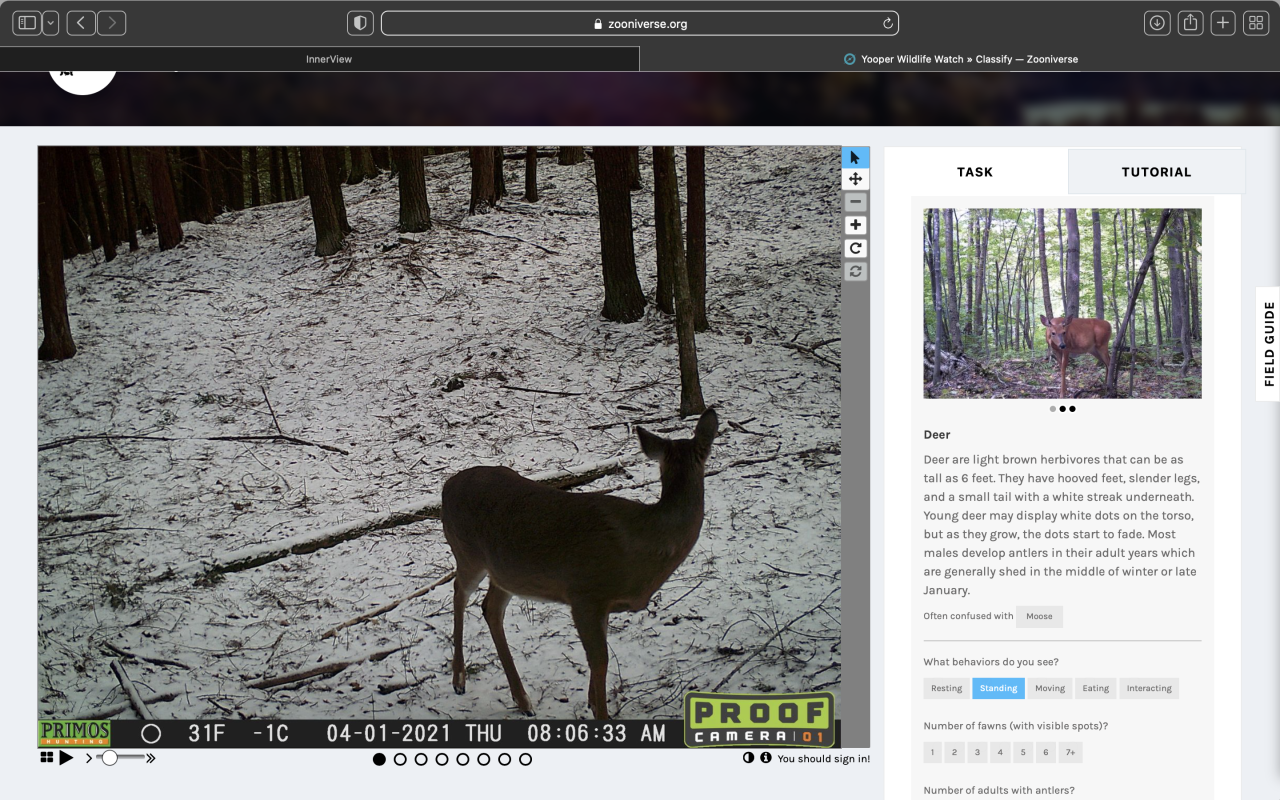Choose 5 for number of fawns
1280x800 pixels.
click(x=1023, y=753)
